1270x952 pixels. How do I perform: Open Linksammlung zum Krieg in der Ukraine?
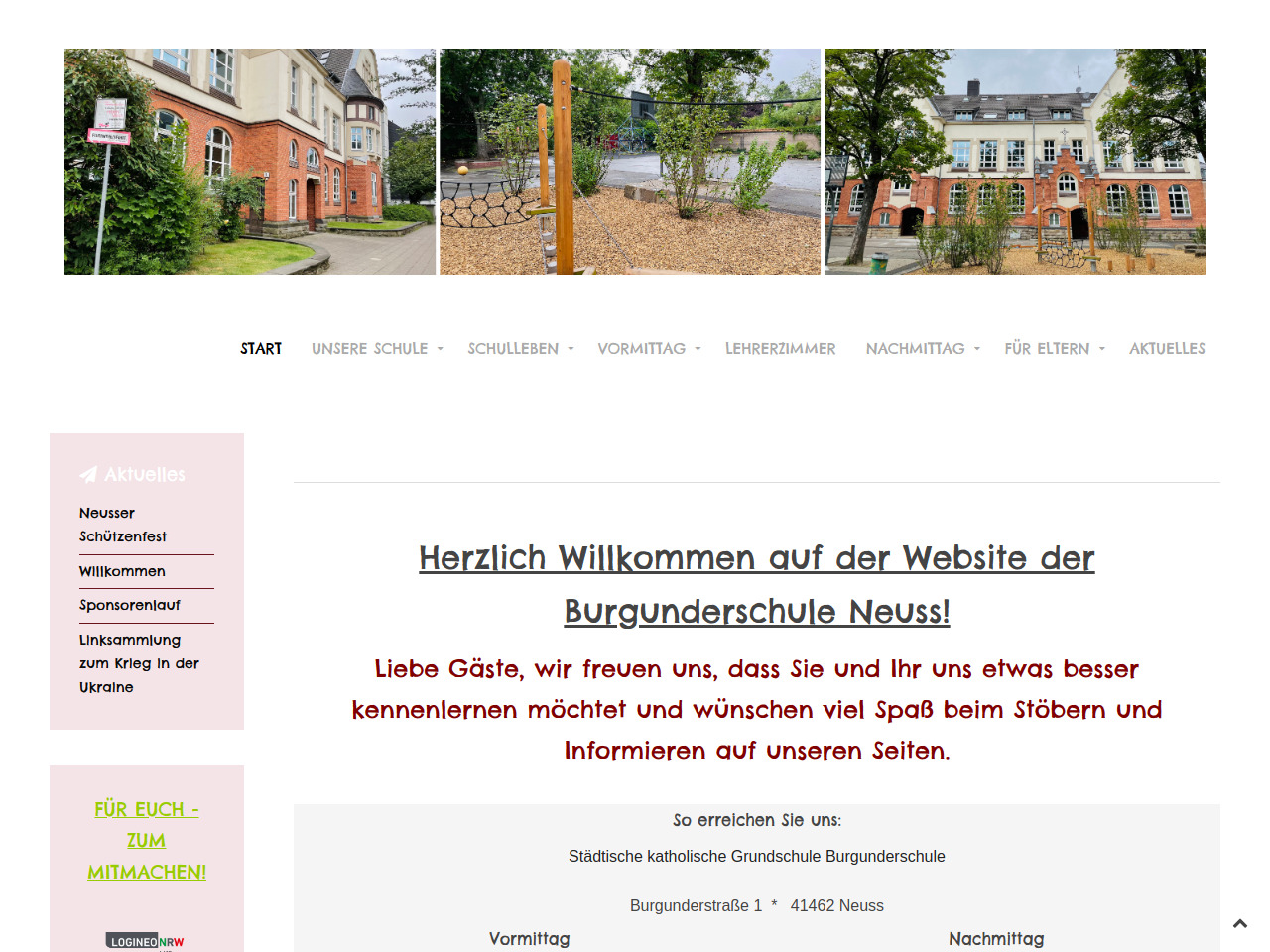coord(139,663)
